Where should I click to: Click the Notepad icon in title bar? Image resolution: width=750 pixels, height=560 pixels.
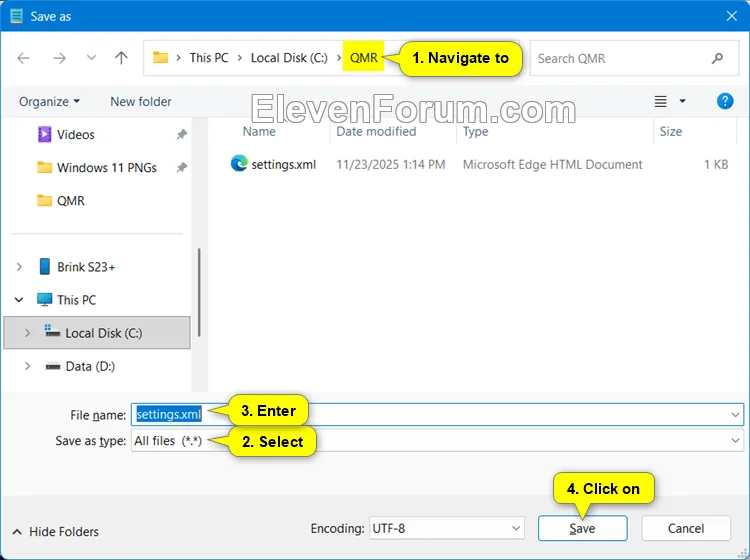click(x=16, y=16)
